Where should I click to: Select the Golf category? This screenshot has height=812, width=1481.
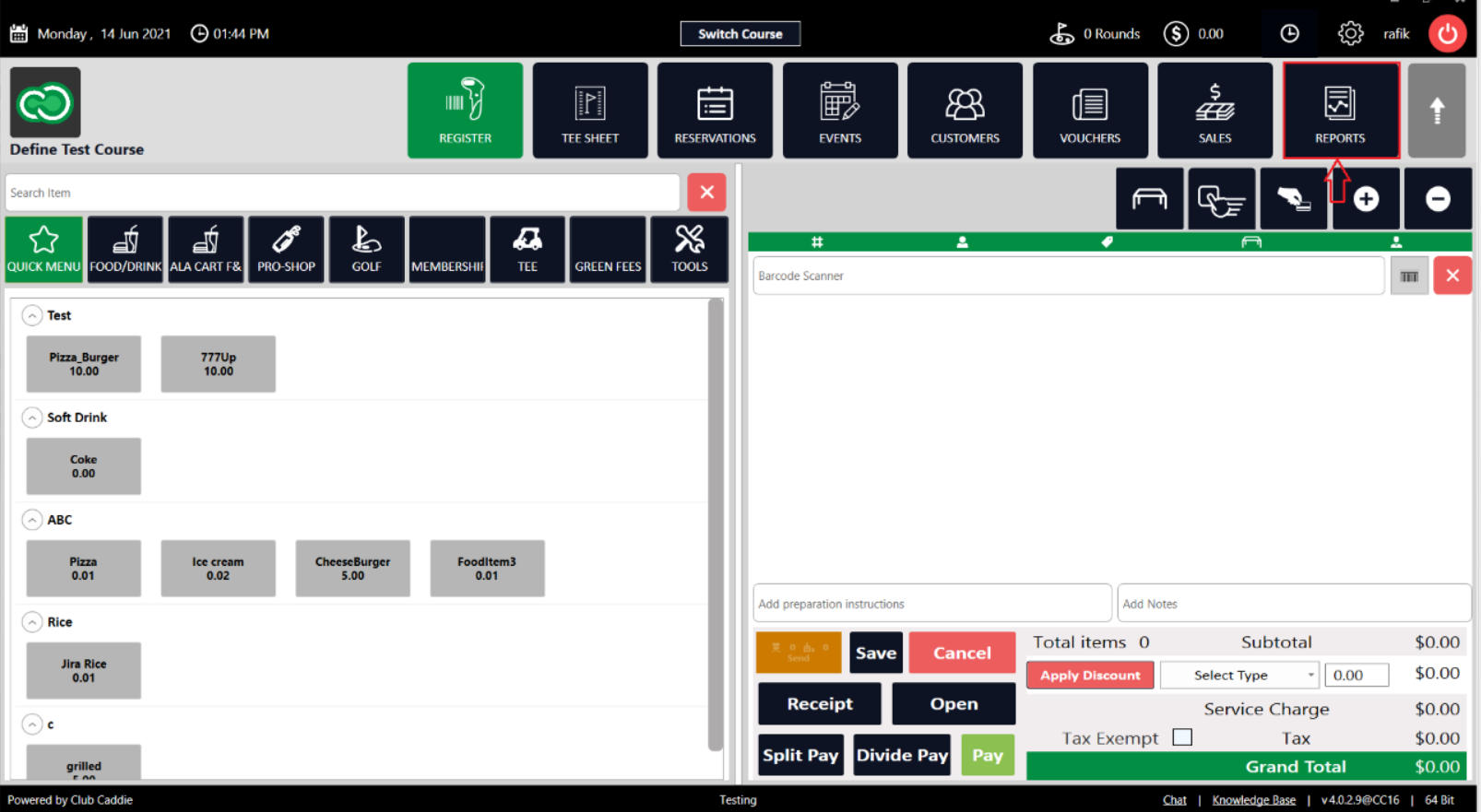[x=366, y=250]
